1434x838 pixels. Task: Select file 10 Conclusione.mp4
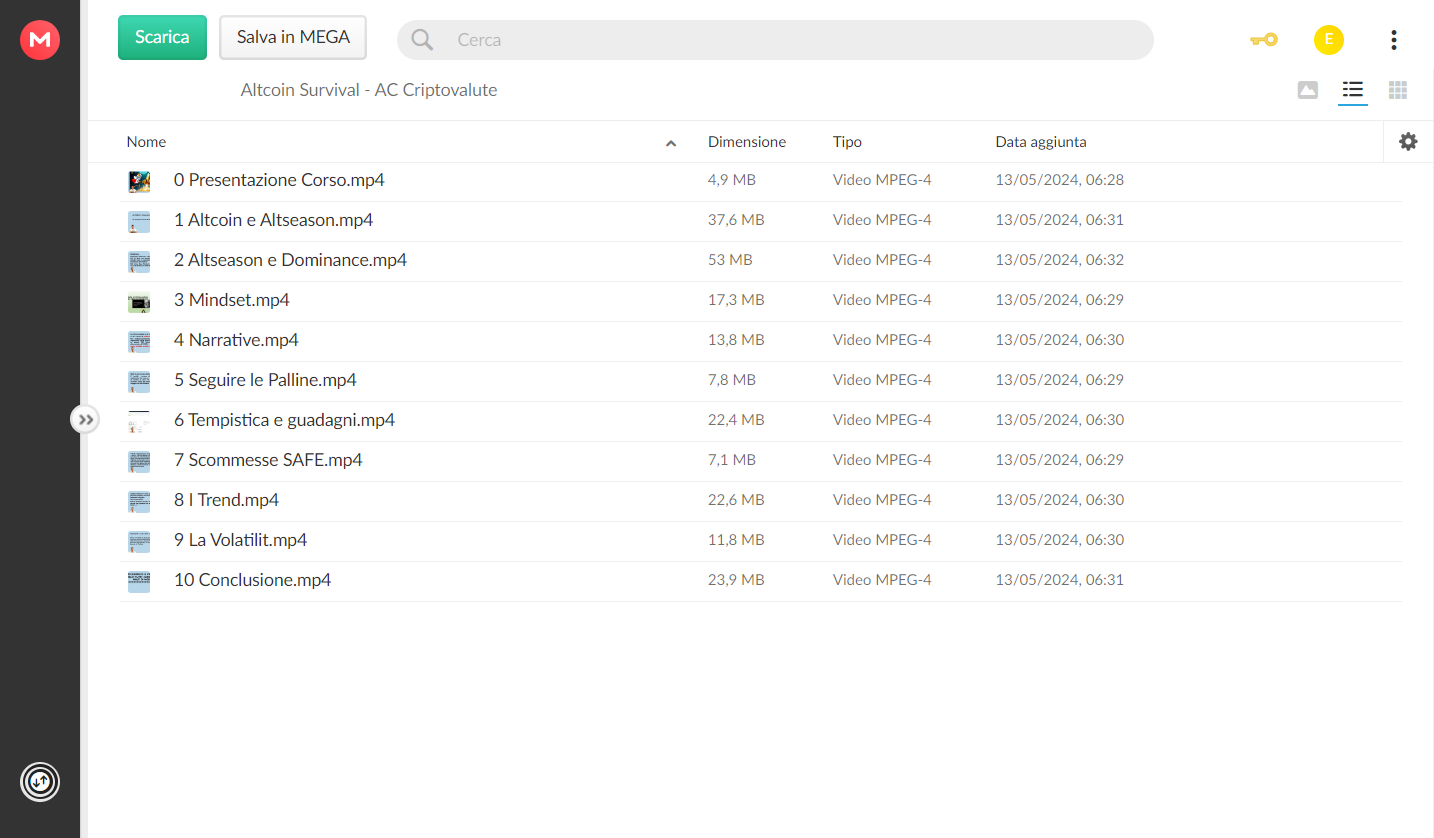click(x=760, y=581)
